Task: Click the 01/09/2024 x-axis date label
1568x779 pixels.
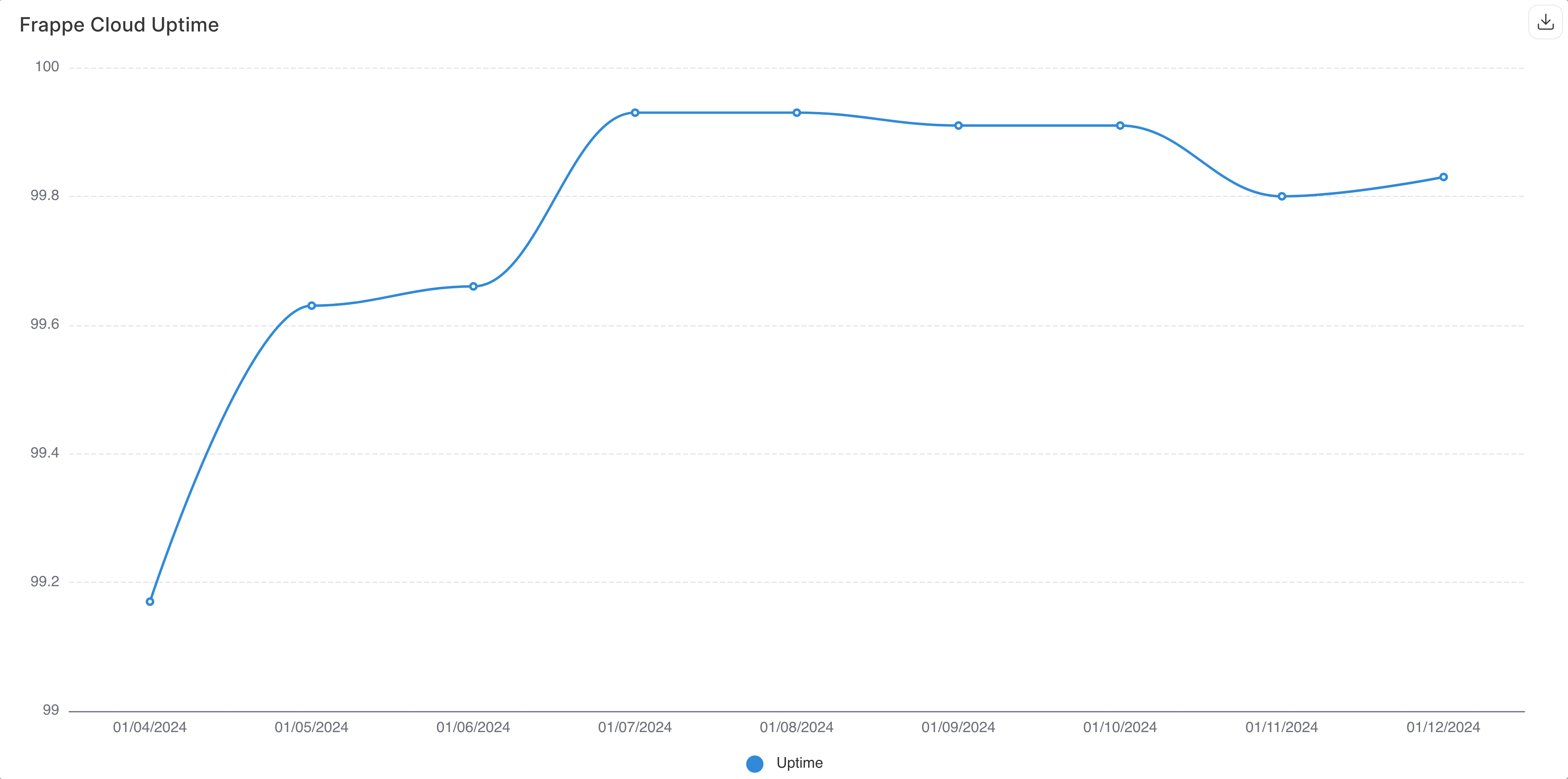Action: 958,727
